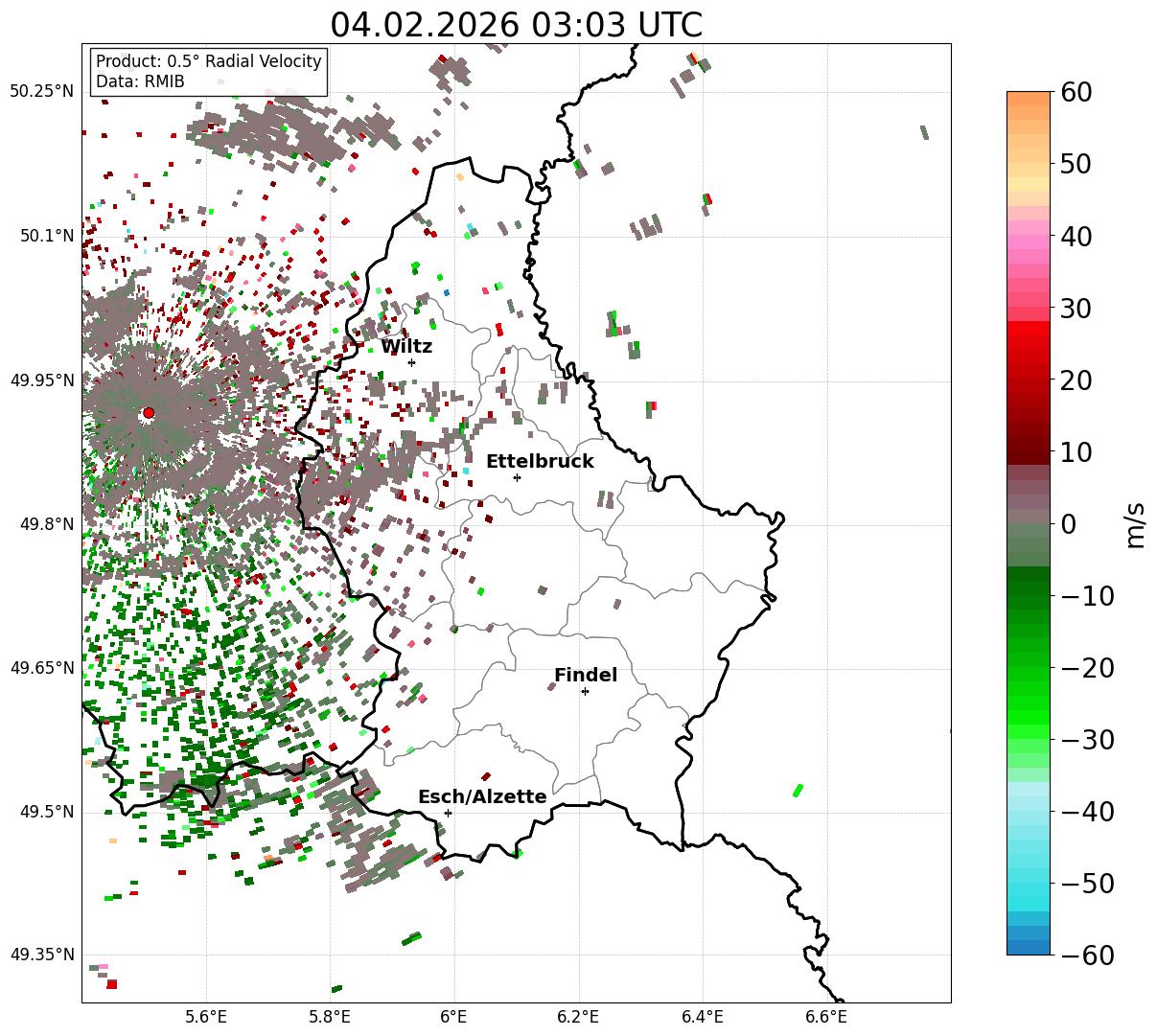Click the 50.25°N latitude label

click(x=41, y=92)
